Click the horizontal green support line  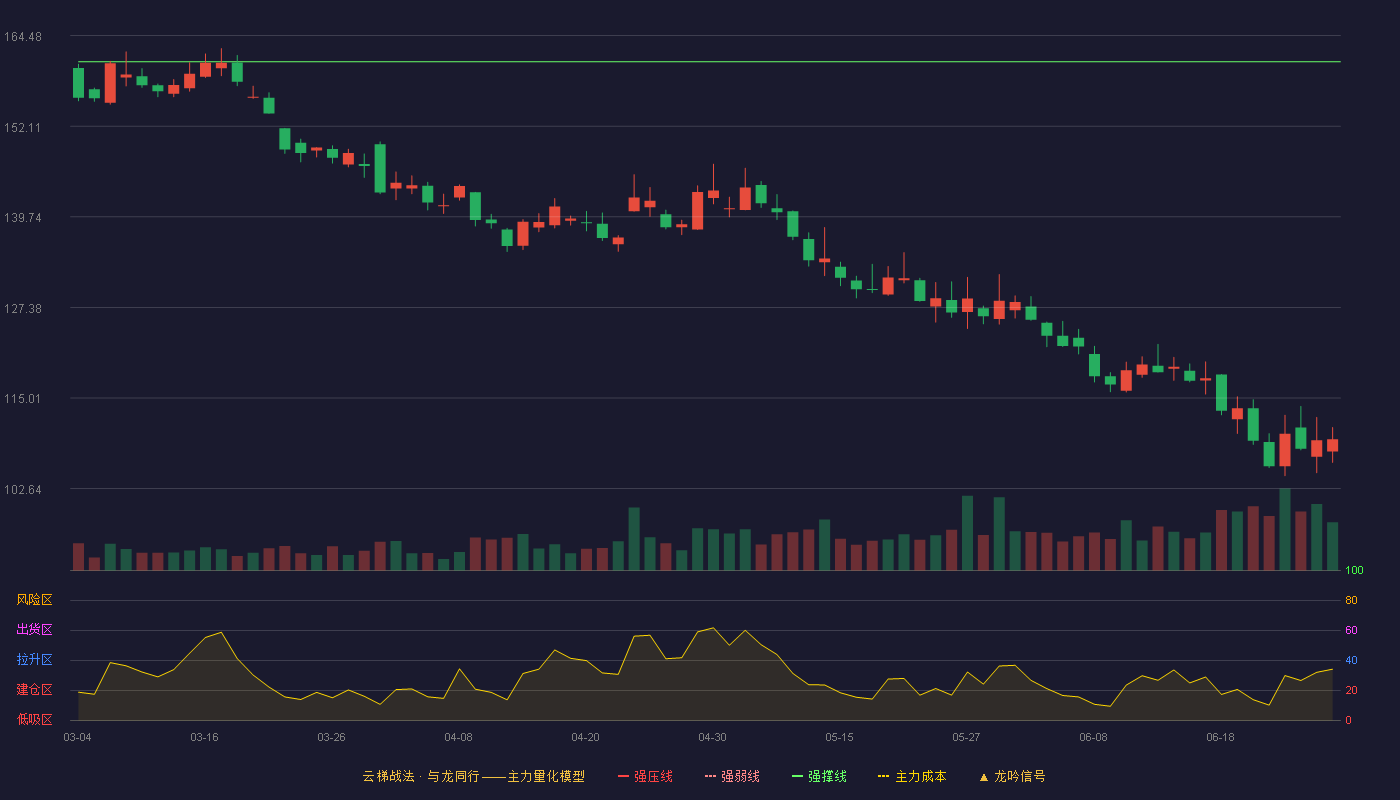(709, 62)
